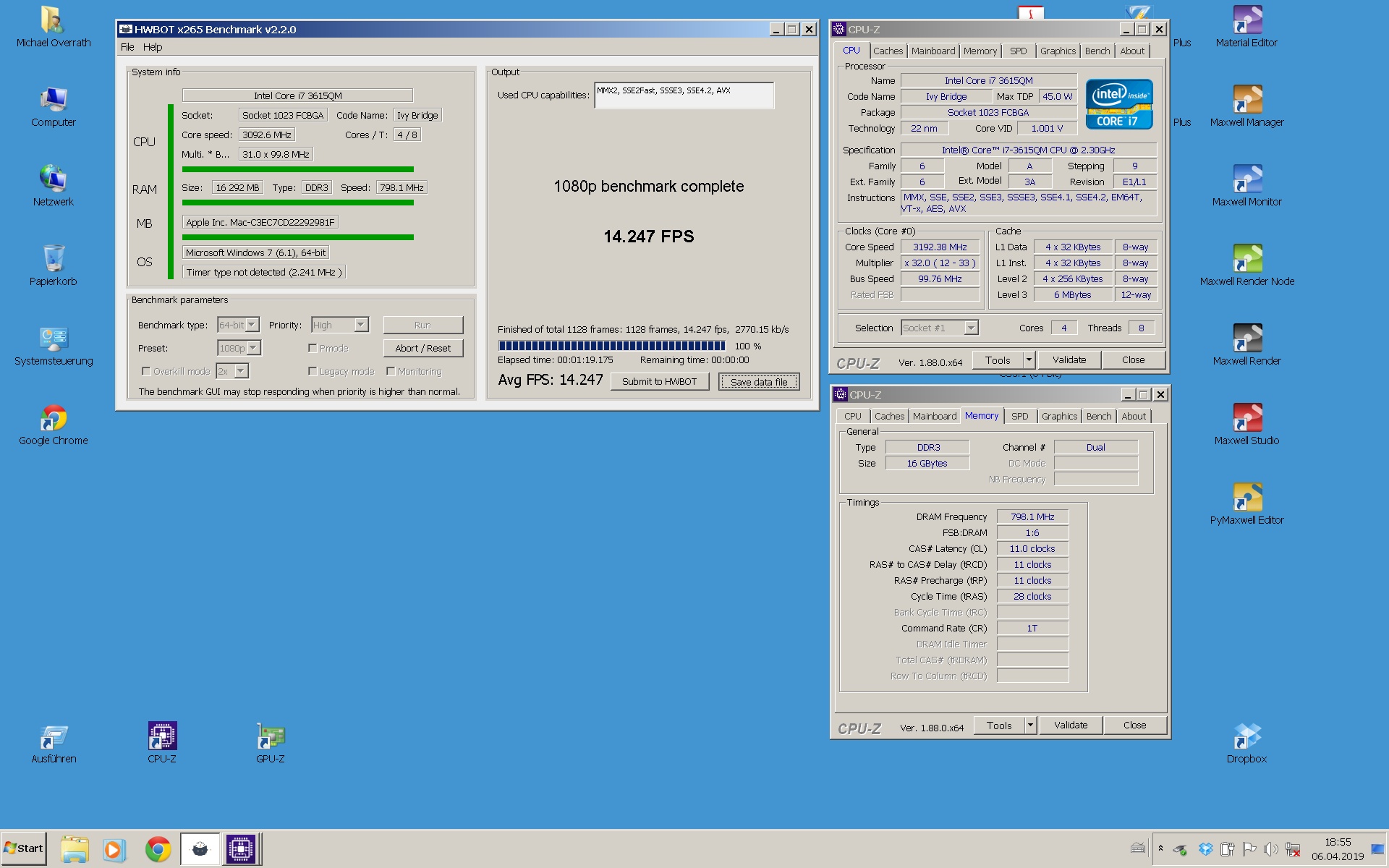Image resolution: width=1389 pixels, height=868 pixels.
Task: Toggle the Overkill mode checkbox
Action: click(146, 371)
